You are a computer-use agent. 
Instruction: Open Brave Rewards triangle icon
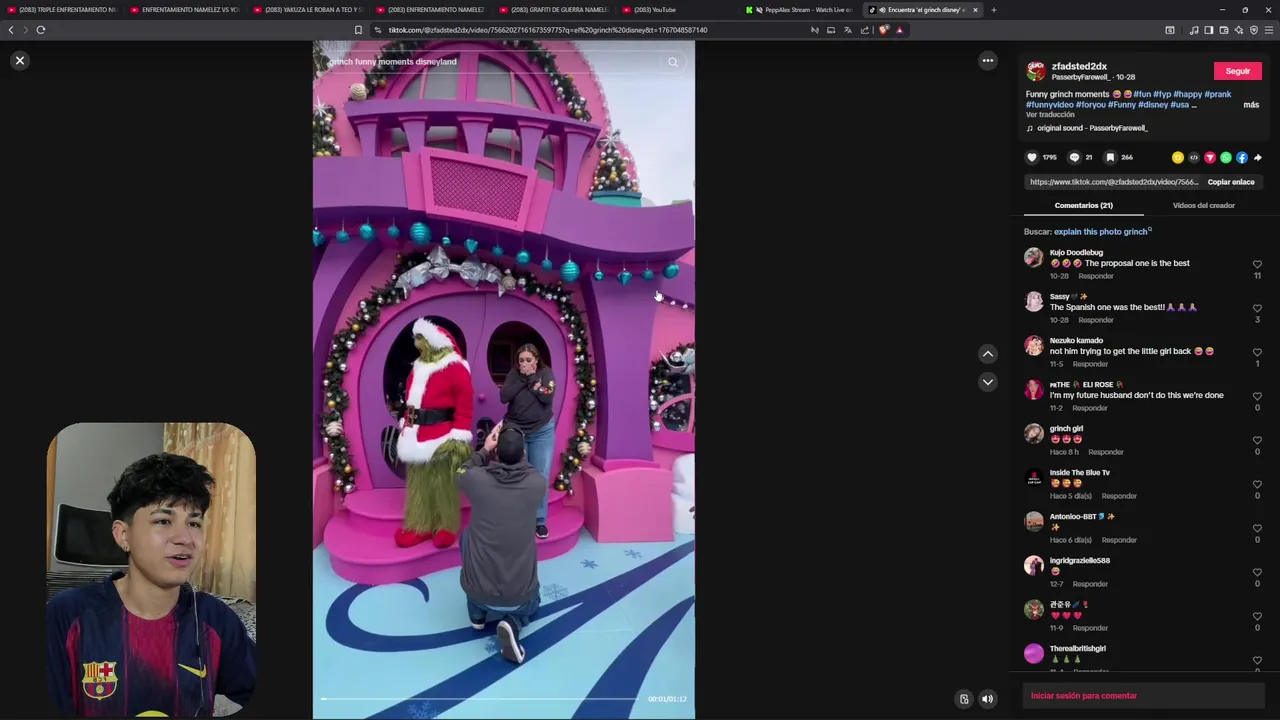point(899,30)
